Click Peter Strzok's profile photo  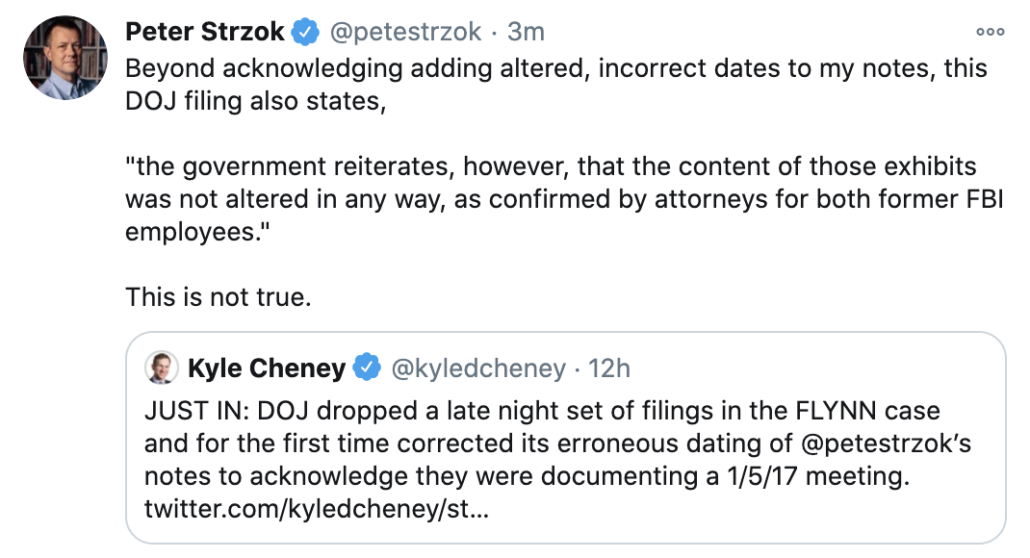click(65, 58)
